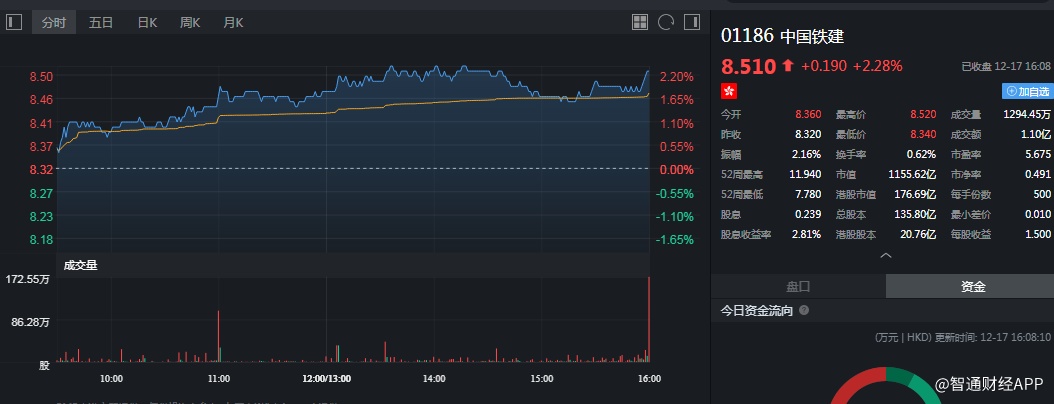The width and height of the screenshot is (1054, 404).
Task: Add stock to watchlist via 加自选
Action: (x=1028, y=91)
